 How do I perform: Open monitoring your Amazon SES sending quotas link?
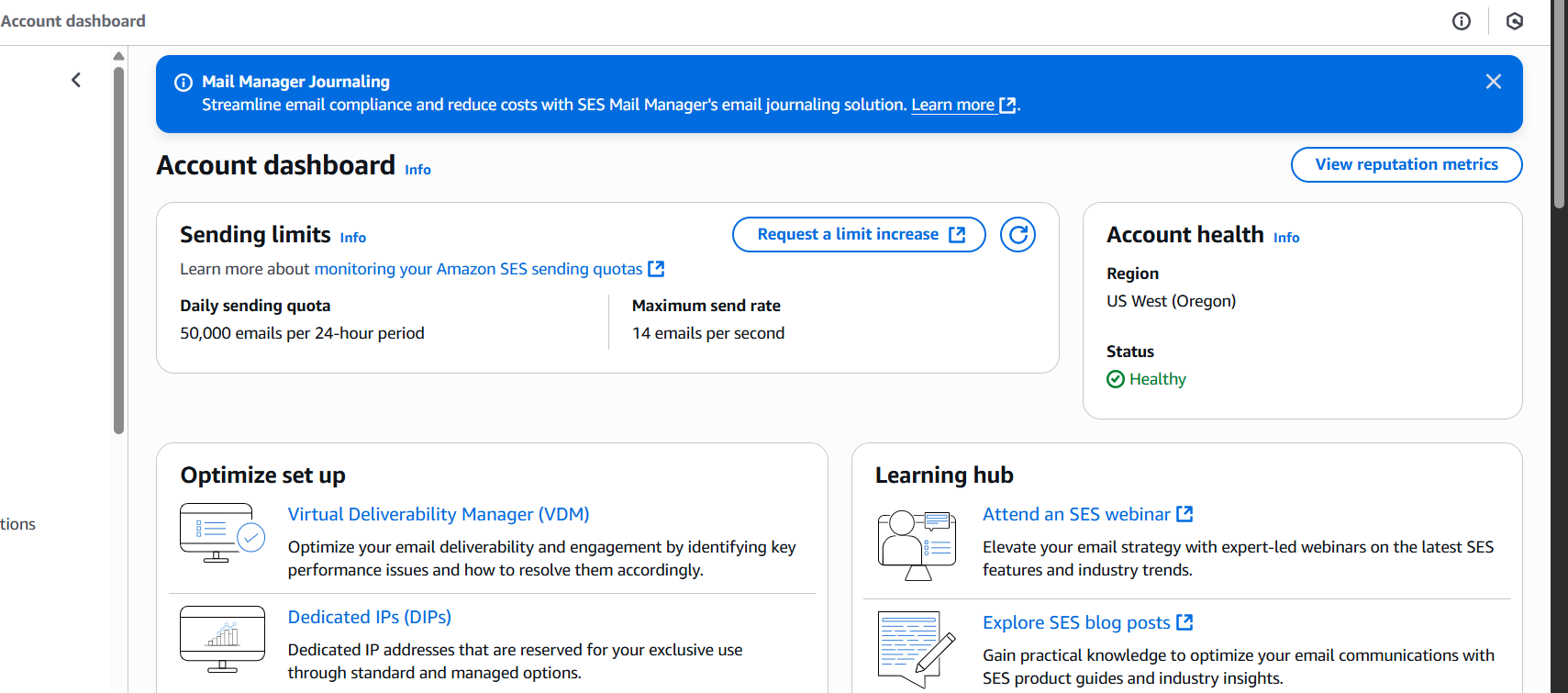[x=489, y=269]
